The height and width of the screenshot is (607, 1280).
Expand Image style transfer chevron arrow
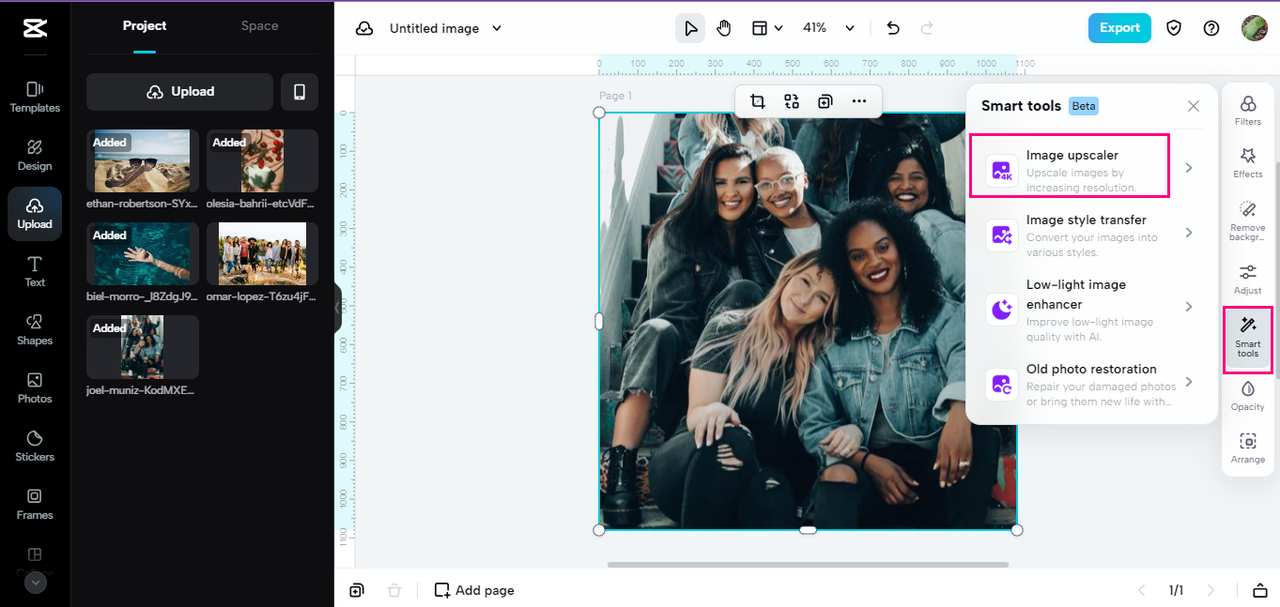point(1189,232)
